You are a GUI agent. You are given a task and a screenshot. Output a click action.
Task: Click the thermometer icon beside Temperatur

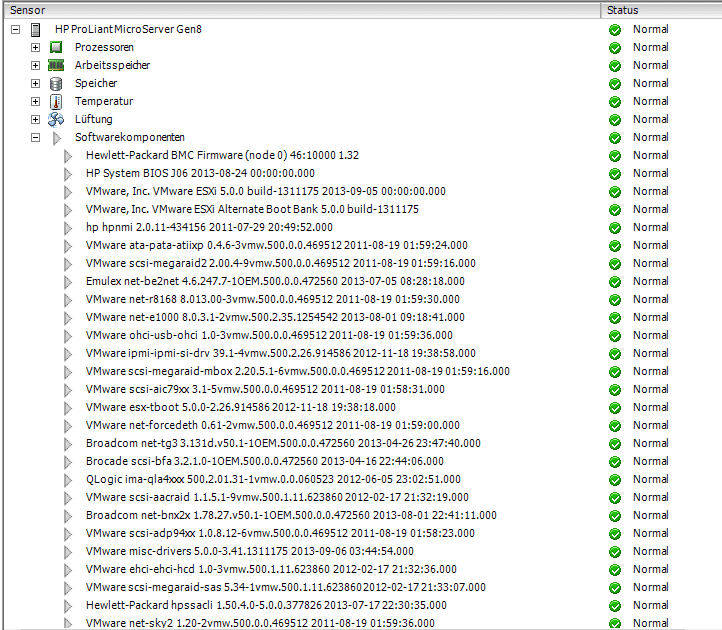(56, 101)
